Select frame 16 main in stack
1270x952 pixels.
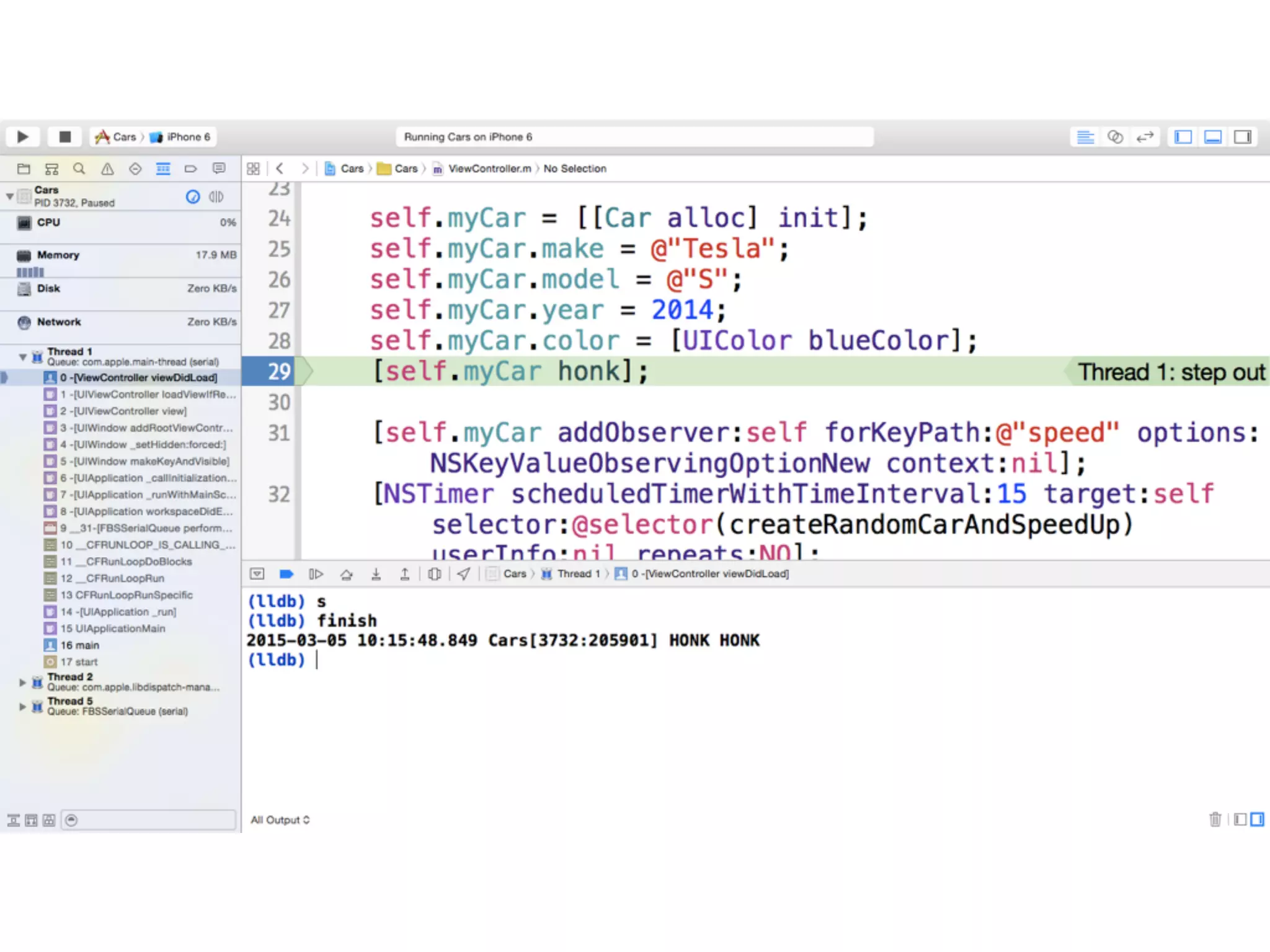pos(79,645)
